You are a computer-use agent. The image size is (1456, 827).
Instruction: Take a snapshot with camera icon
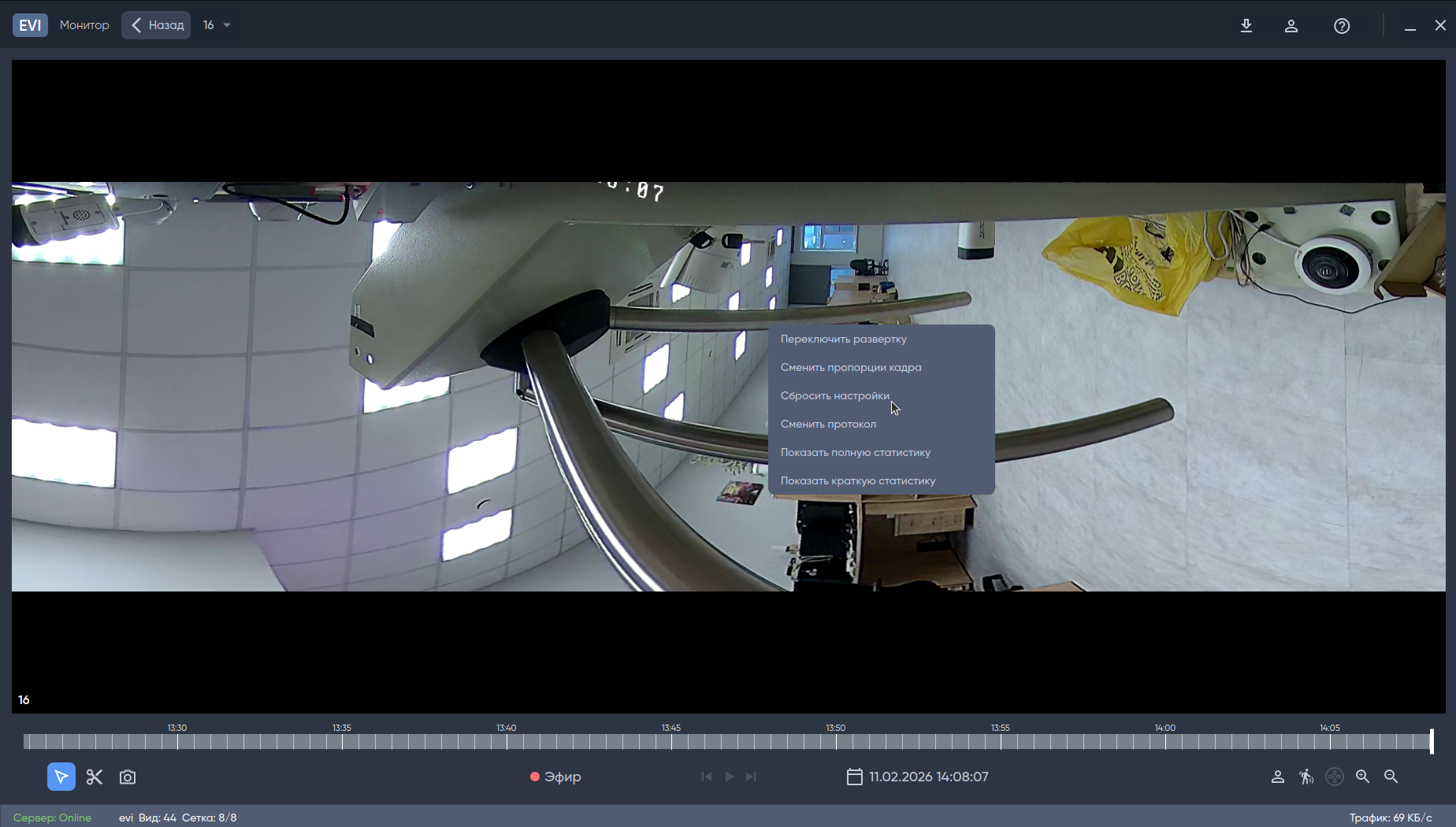tap(128, 777)
